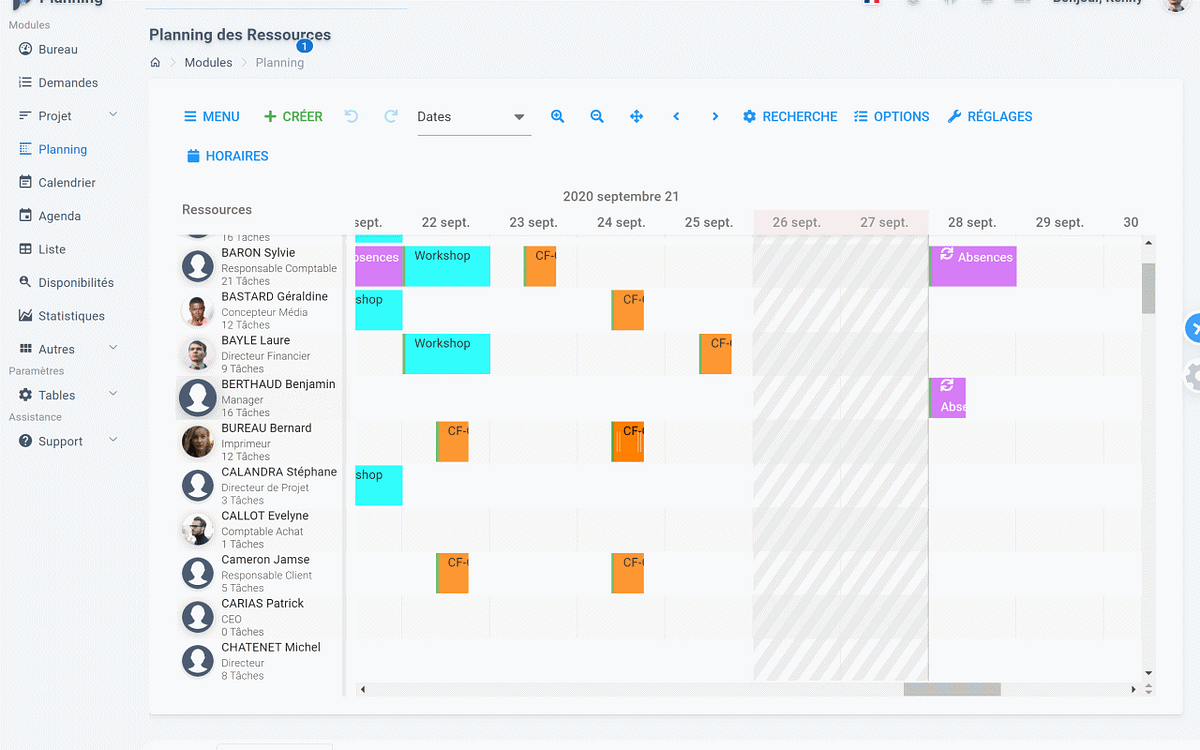This screenshot has width=1200, height=750.
Task: Open the MENU toolbar button
Action: 211,117
